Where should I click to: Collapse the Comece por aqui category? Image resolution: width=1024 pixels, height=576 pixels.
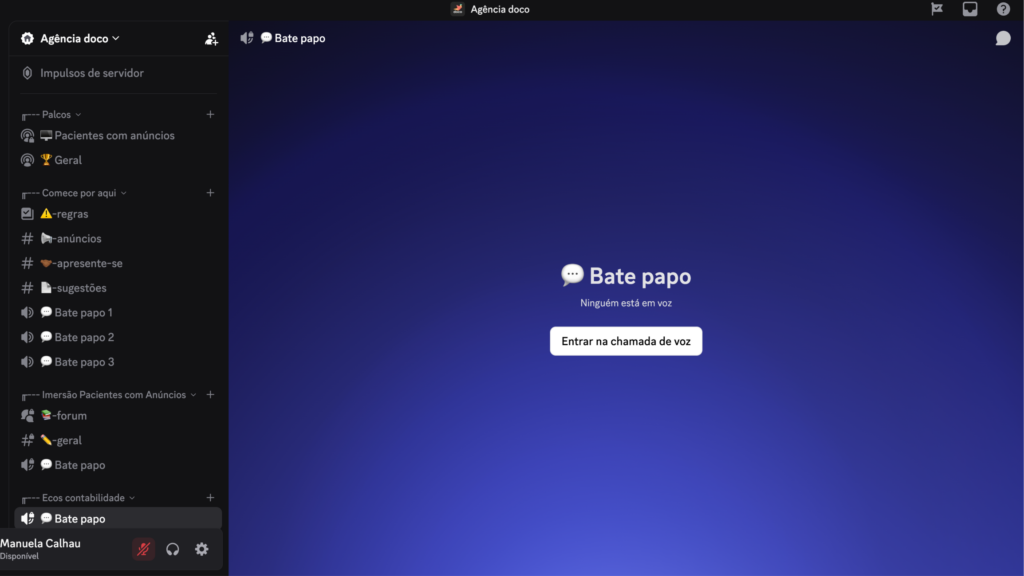84,193
